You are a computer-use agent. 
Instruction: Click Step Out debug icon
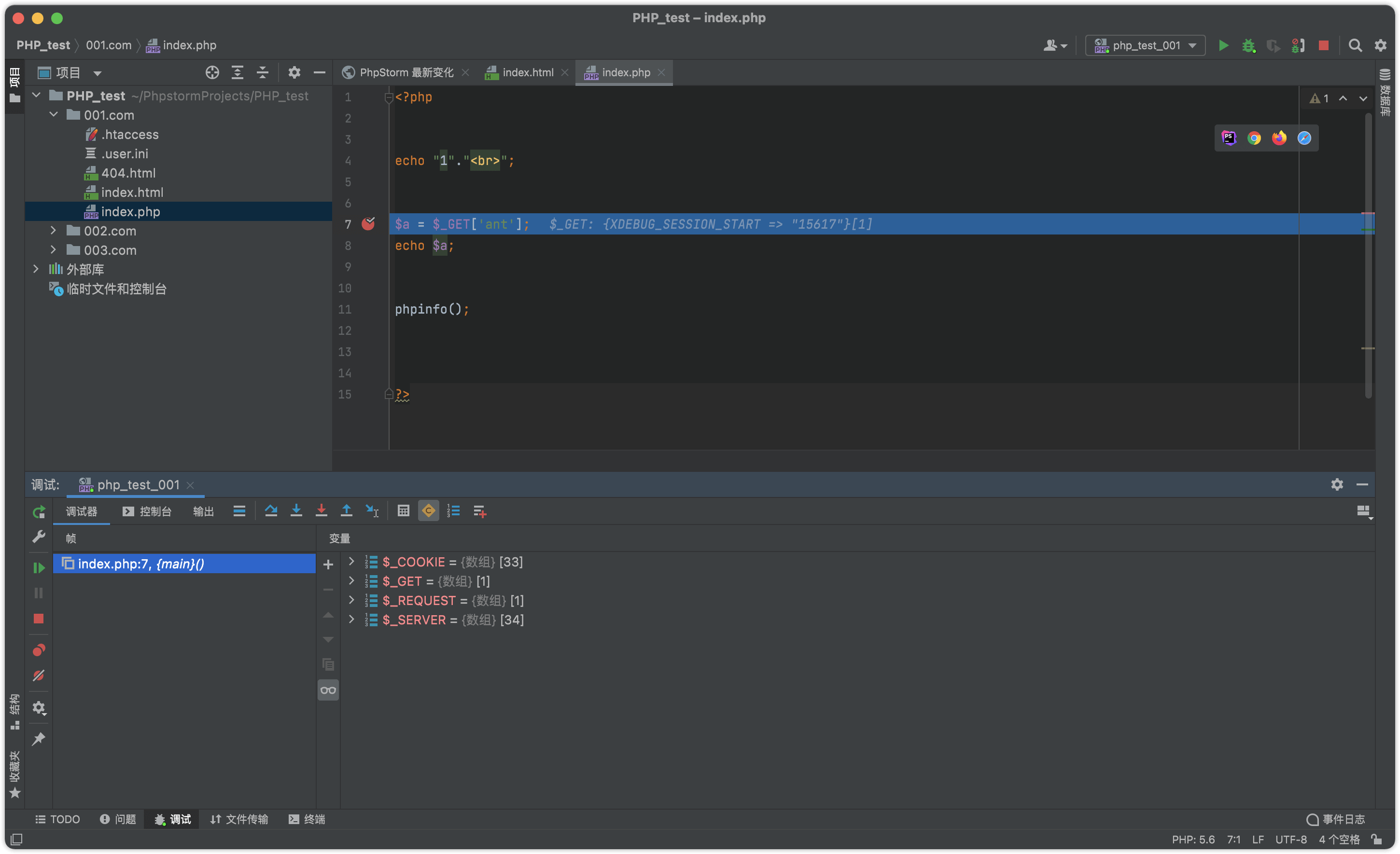[346, 511]
